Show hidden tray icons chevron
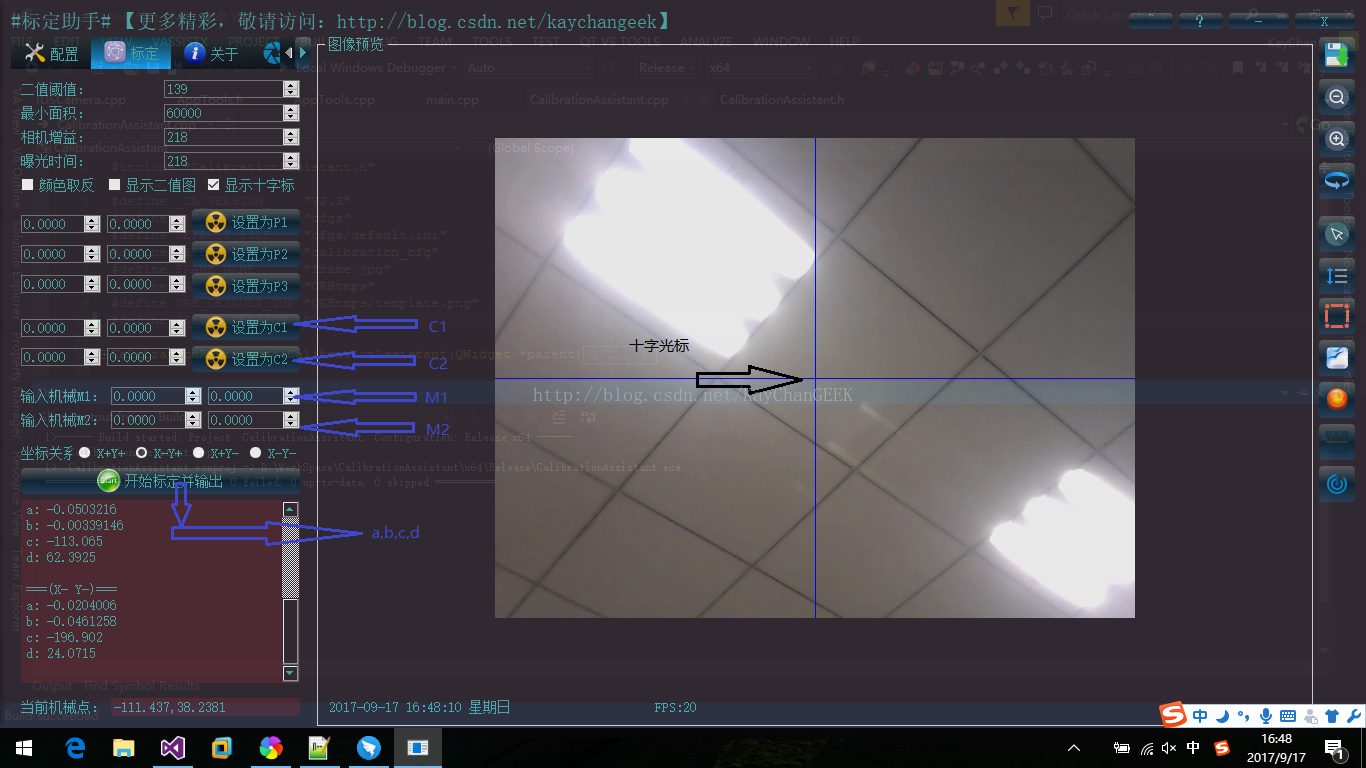This screenshot has height=768, width=1366. point(1074,747)
